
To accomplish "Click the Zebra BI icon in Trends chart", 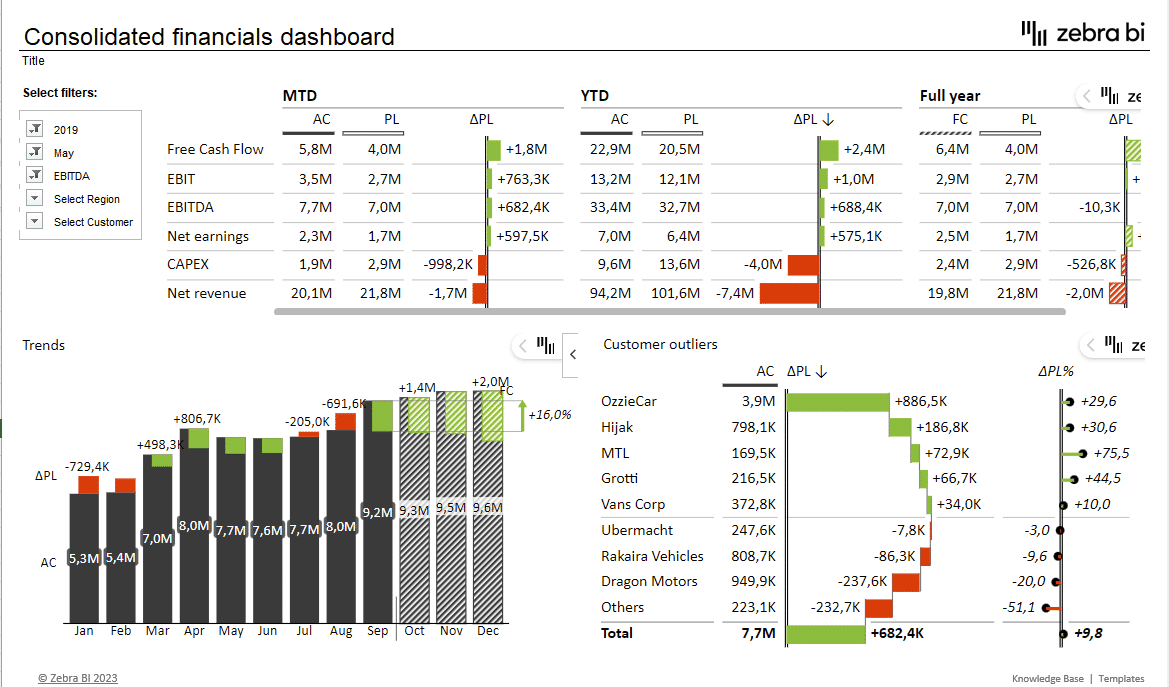I will tap(545, 346).
